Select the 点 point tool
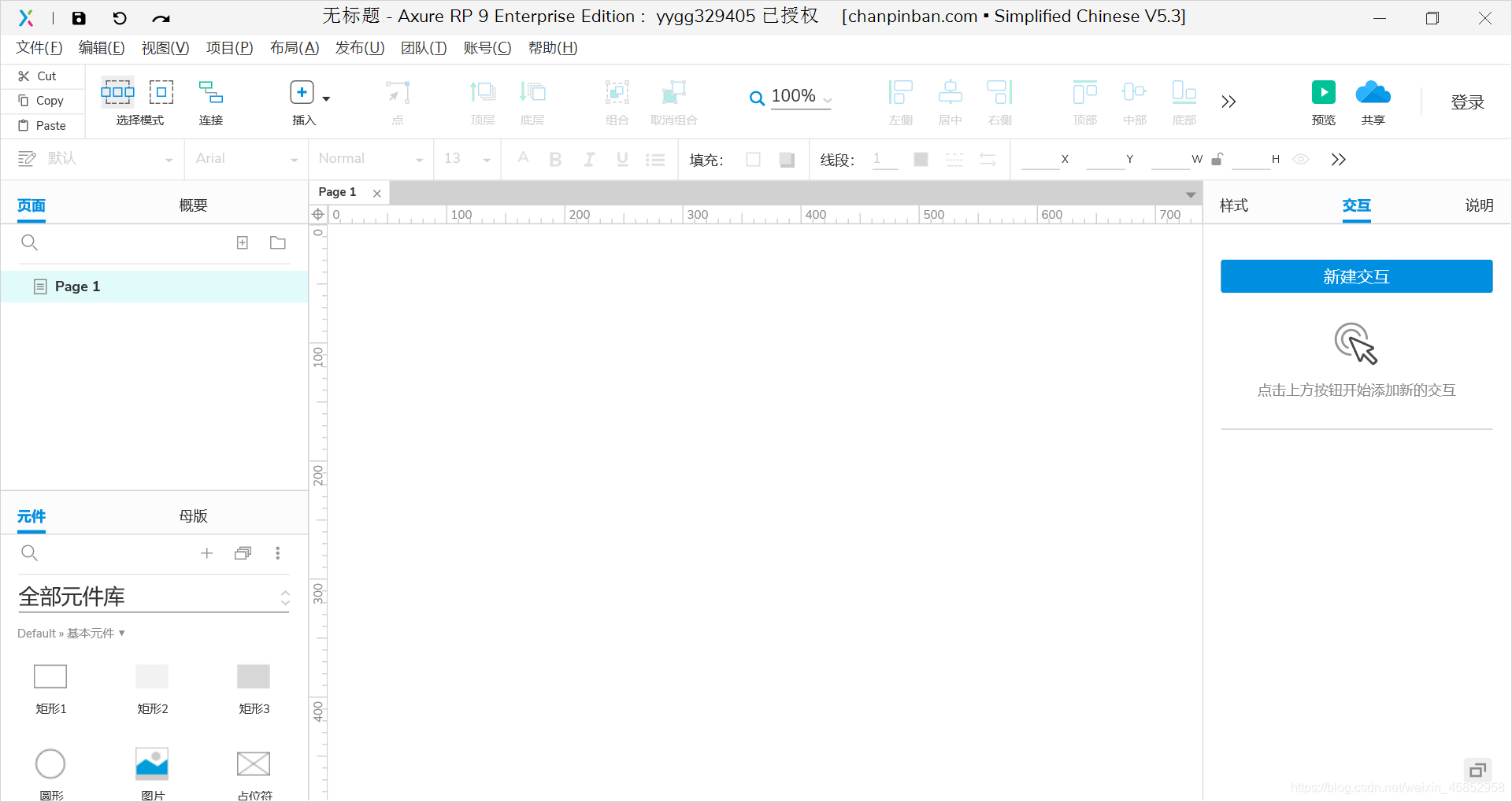1512x802 pixels. pyautogui.click(x=398, y=102)
